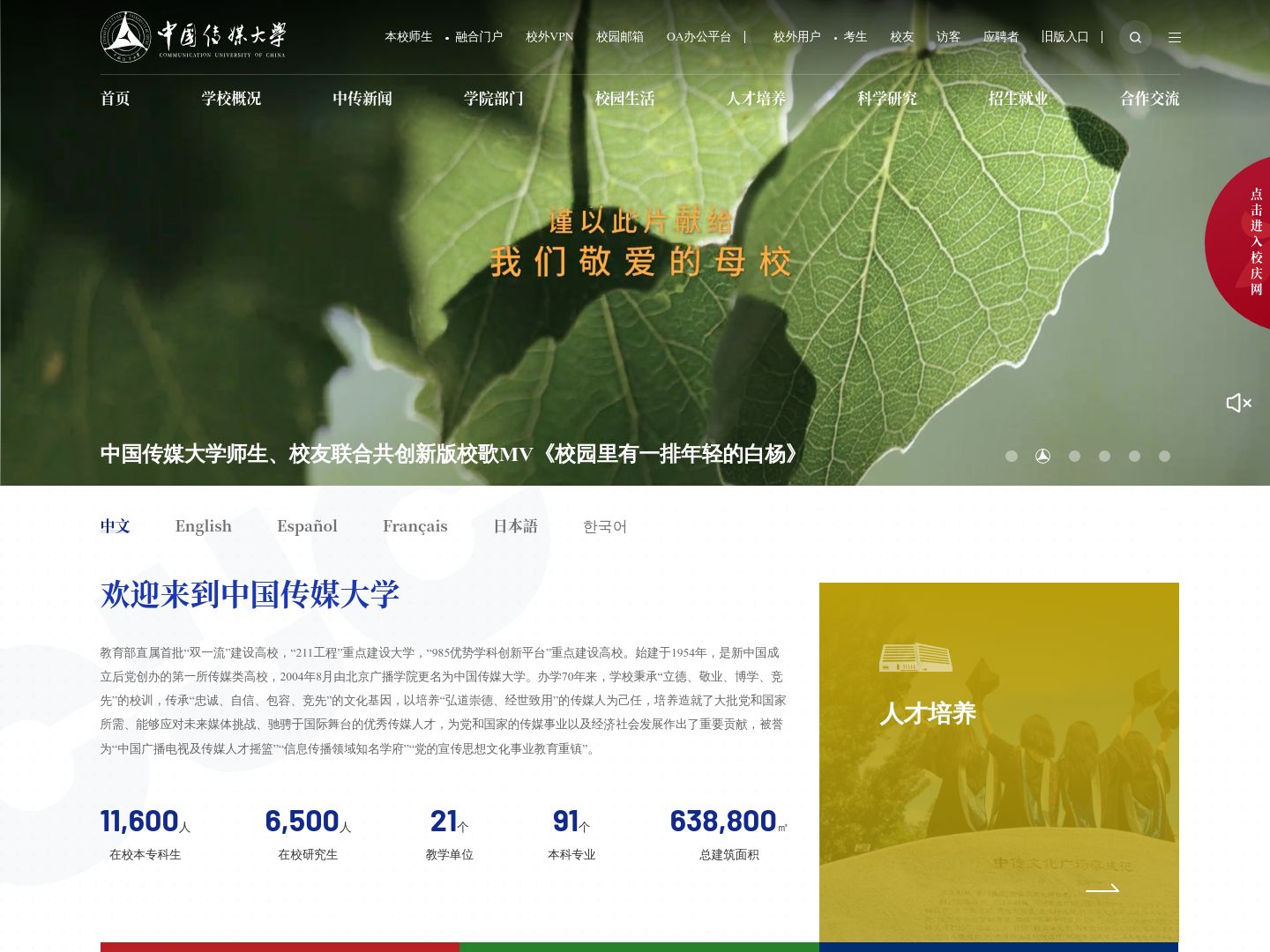Viewport: 1270px width, 952px height.
Task: Select the sixth carousel dot
Action: pyautogui.click(x=1164, y=456)
